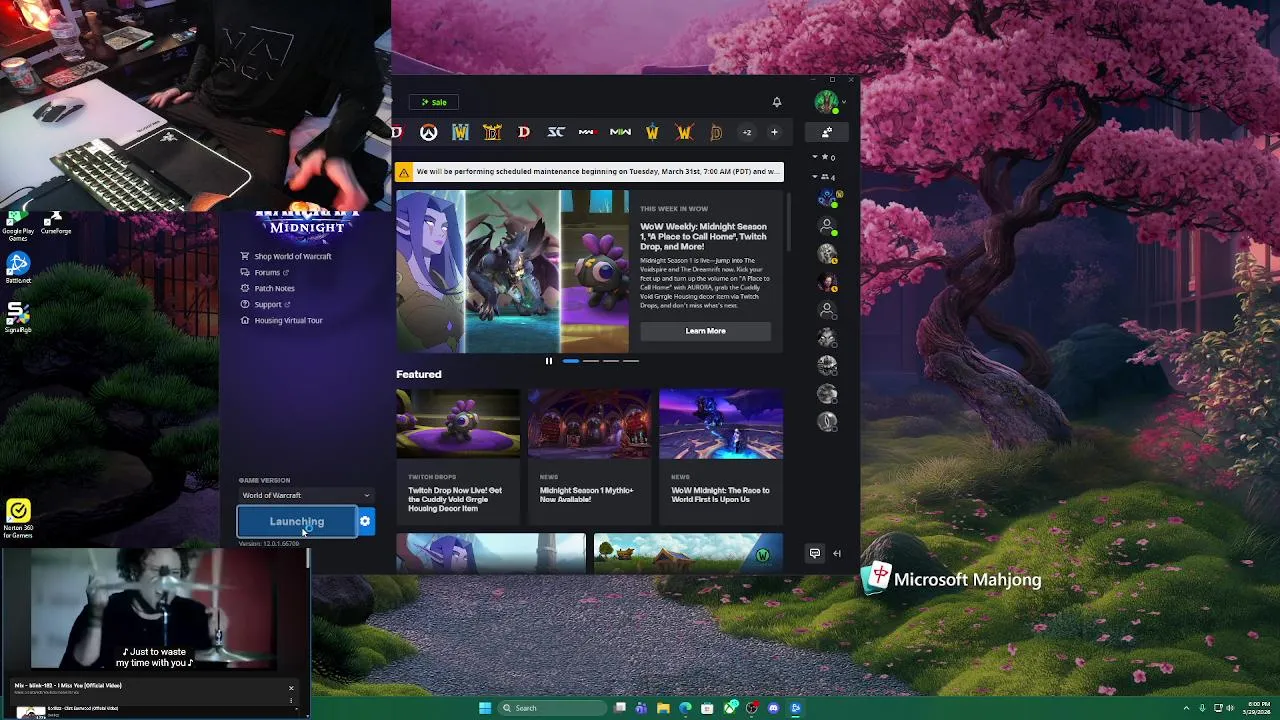The image size is (1280, 720).
Task: Open the first online friend's avatar
Action: pyautogui.click(x=827, y=199)
